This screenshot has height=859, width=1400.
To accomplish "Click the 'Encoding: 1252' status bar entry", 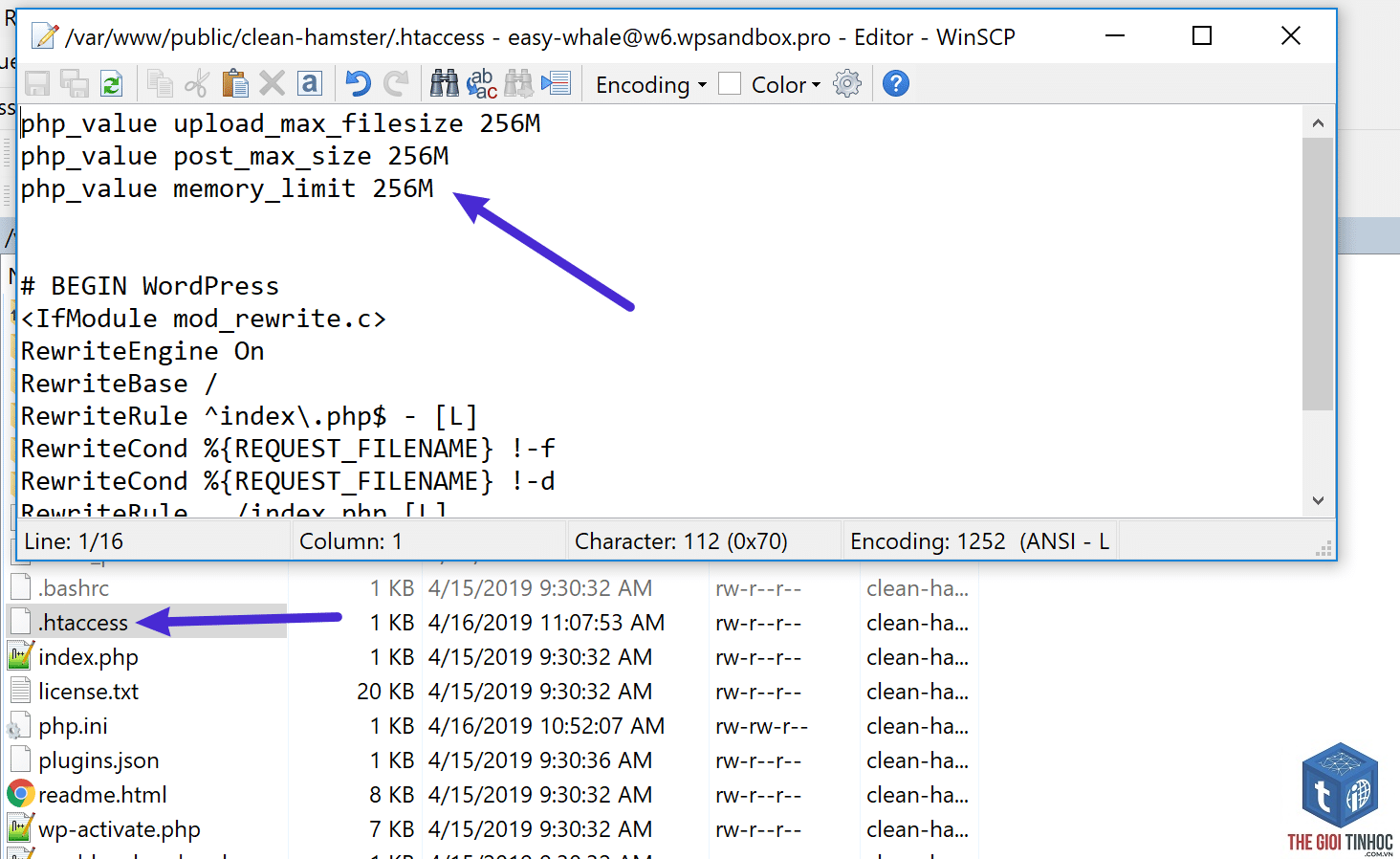I will click(979, 541).
